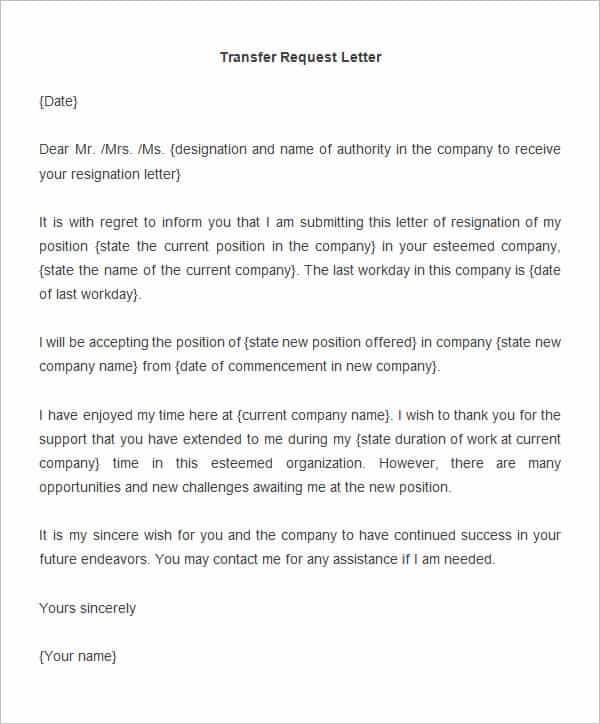Click the 'Yours sincerely' closing
Viewport: 600px width, 724px height.
coord(88,609)
